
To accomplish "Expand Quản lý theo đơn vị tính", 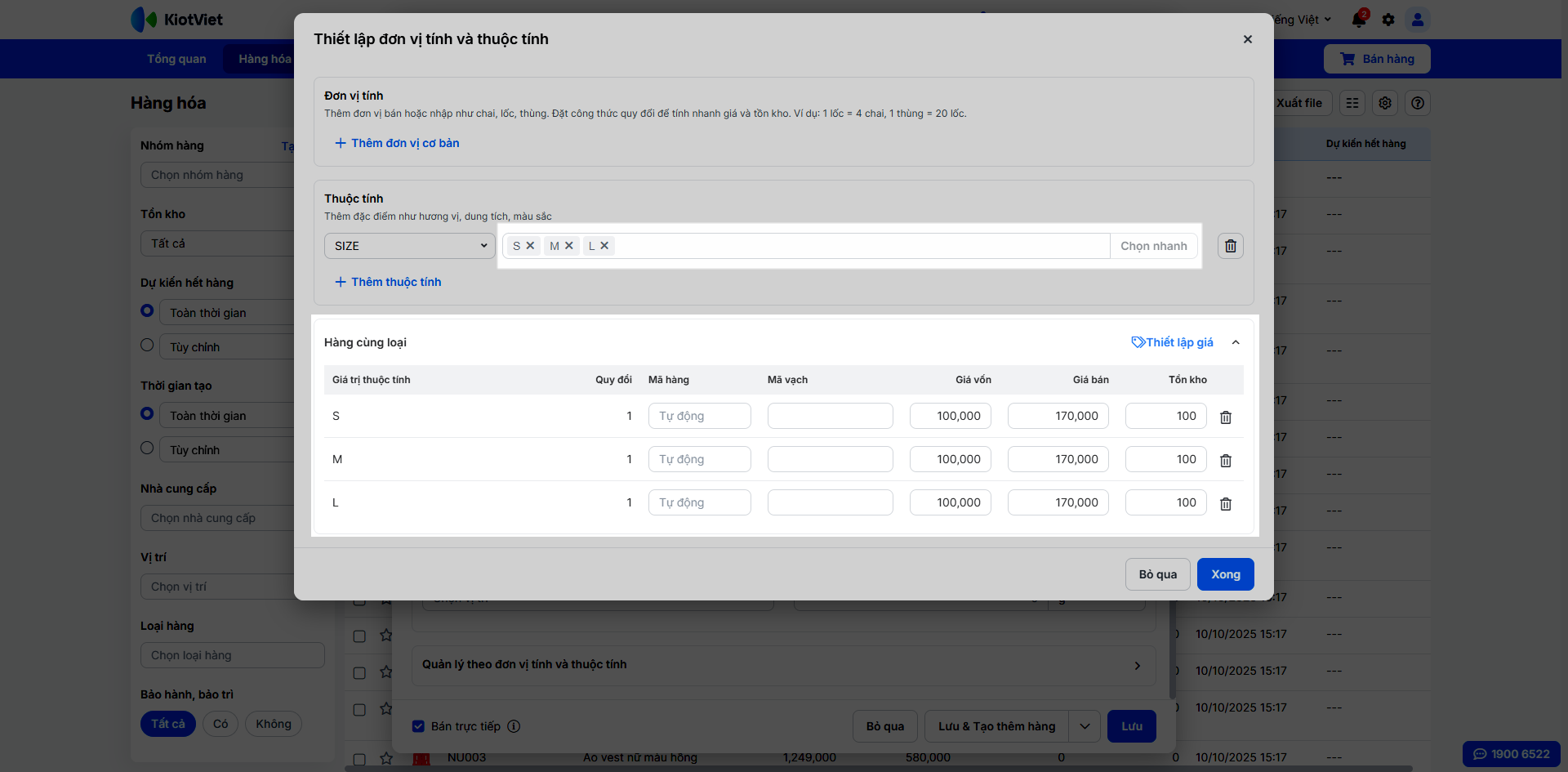I will [1137, 665].
